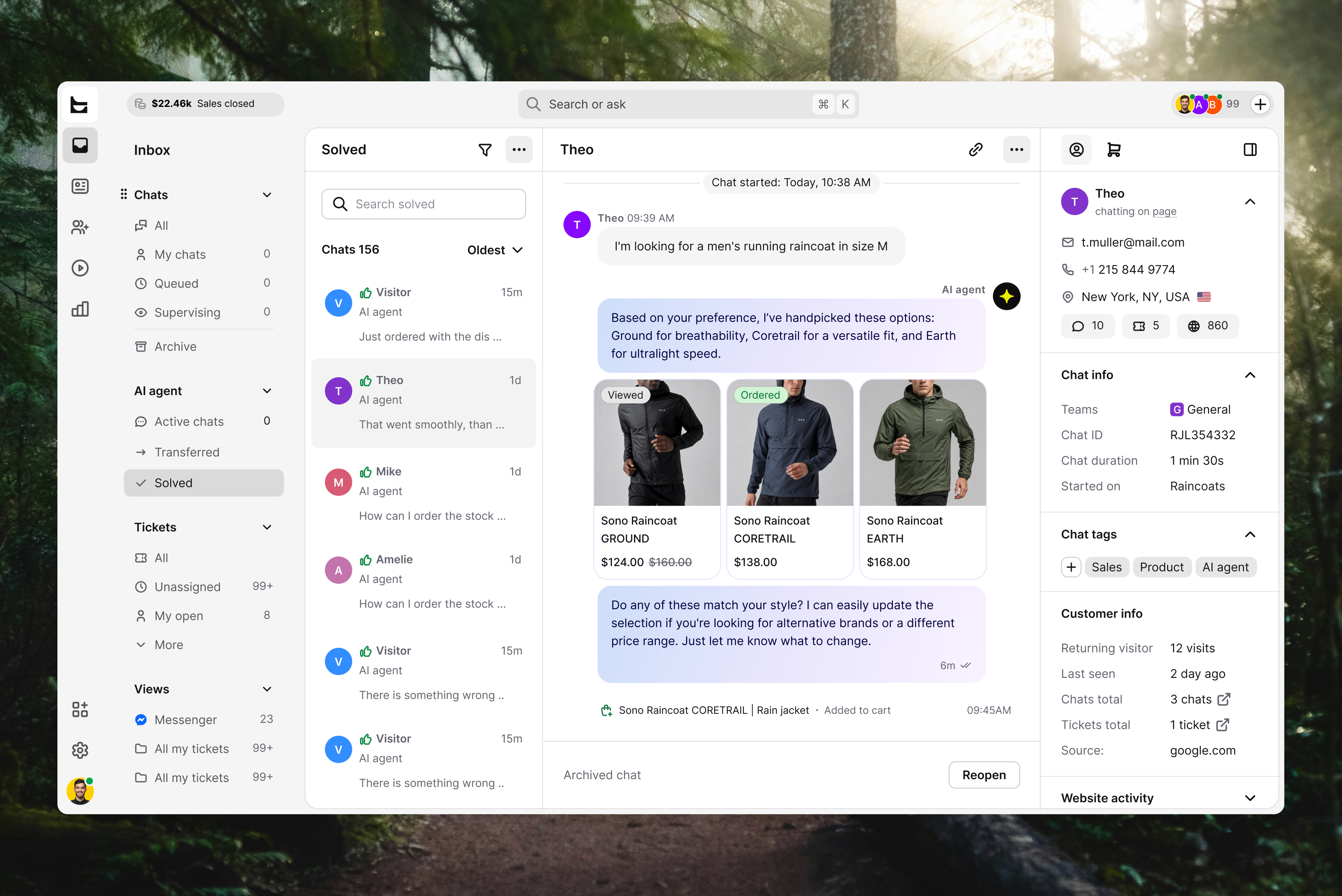
Task: Click the Search or ask bar
Action: pos(689,104)
